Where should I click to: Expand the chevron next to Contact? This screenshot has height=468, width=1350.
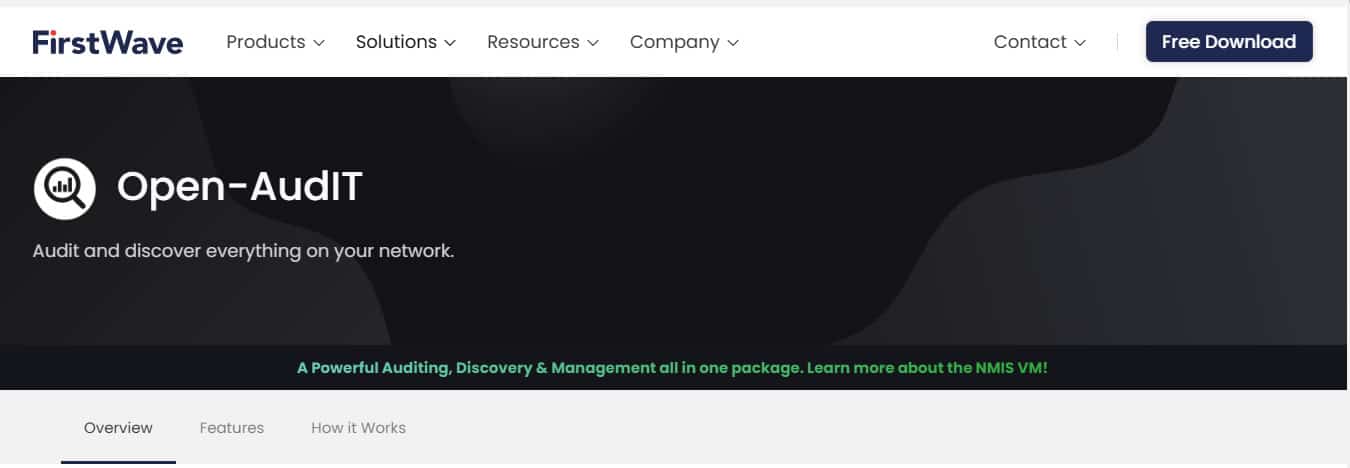coord(1080,43)
